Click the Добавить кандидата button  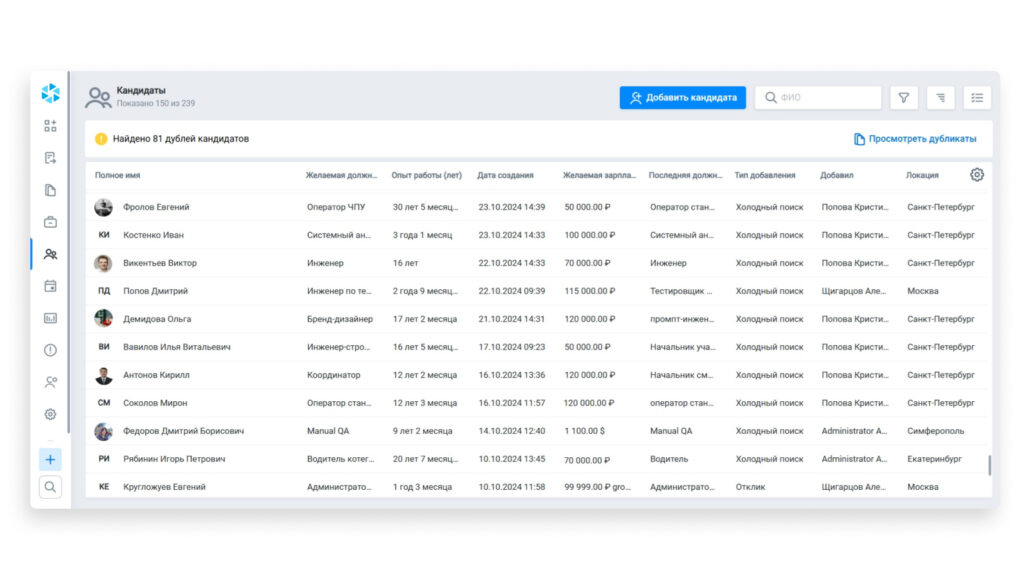click(682, 97)
